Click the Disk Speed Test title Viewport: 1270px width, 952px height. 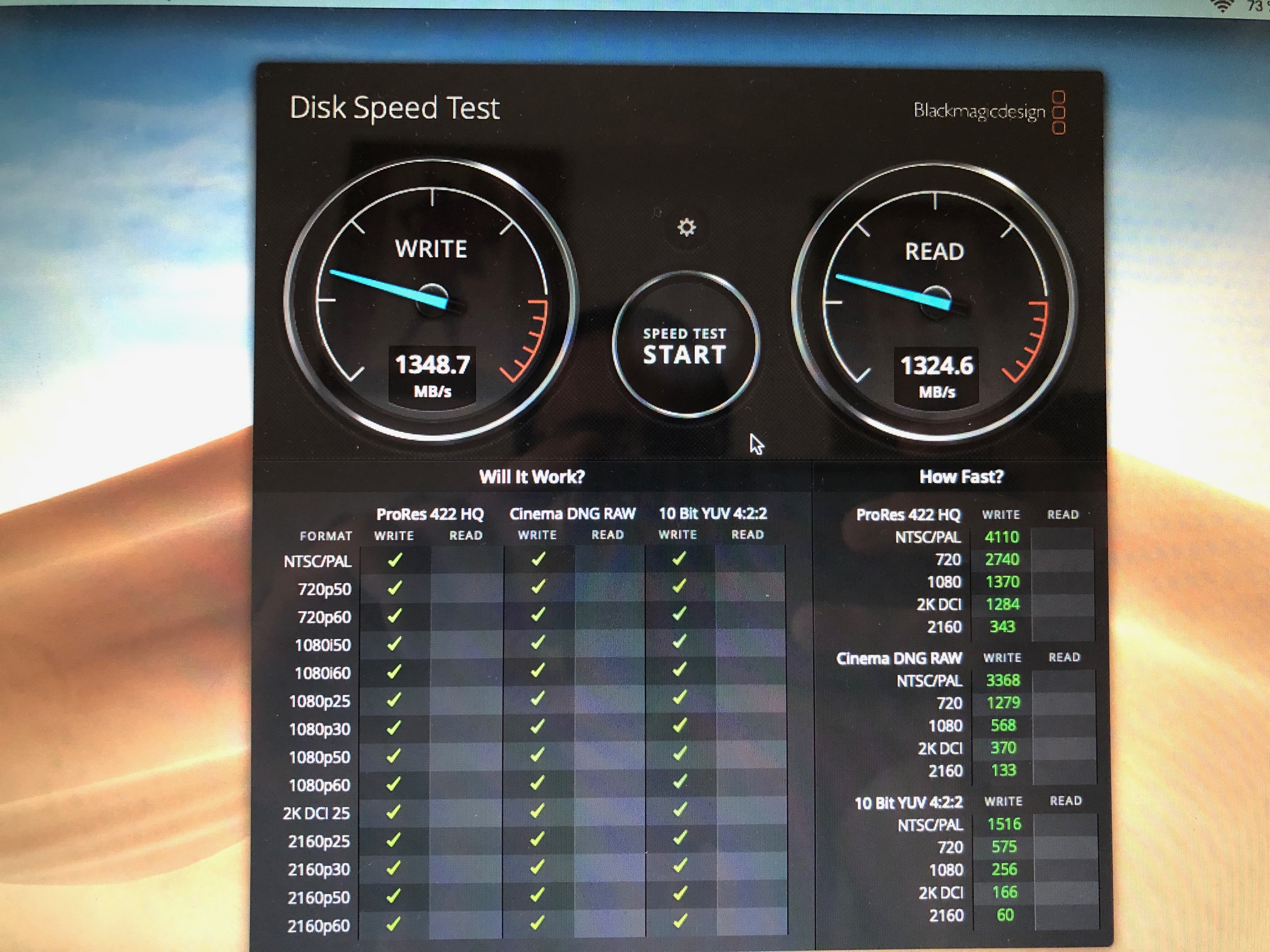click(394, 108)
